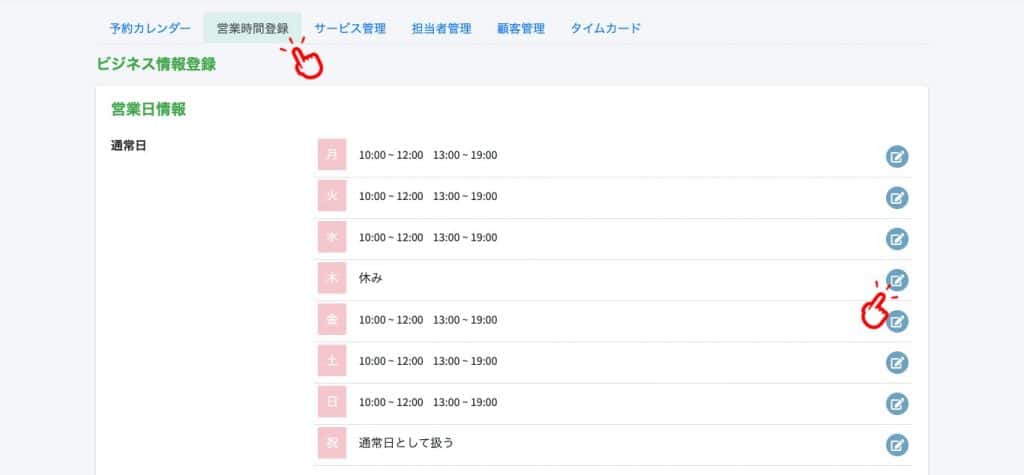
Task: Click the pink 祝 holiday badge
Action: 332,443
